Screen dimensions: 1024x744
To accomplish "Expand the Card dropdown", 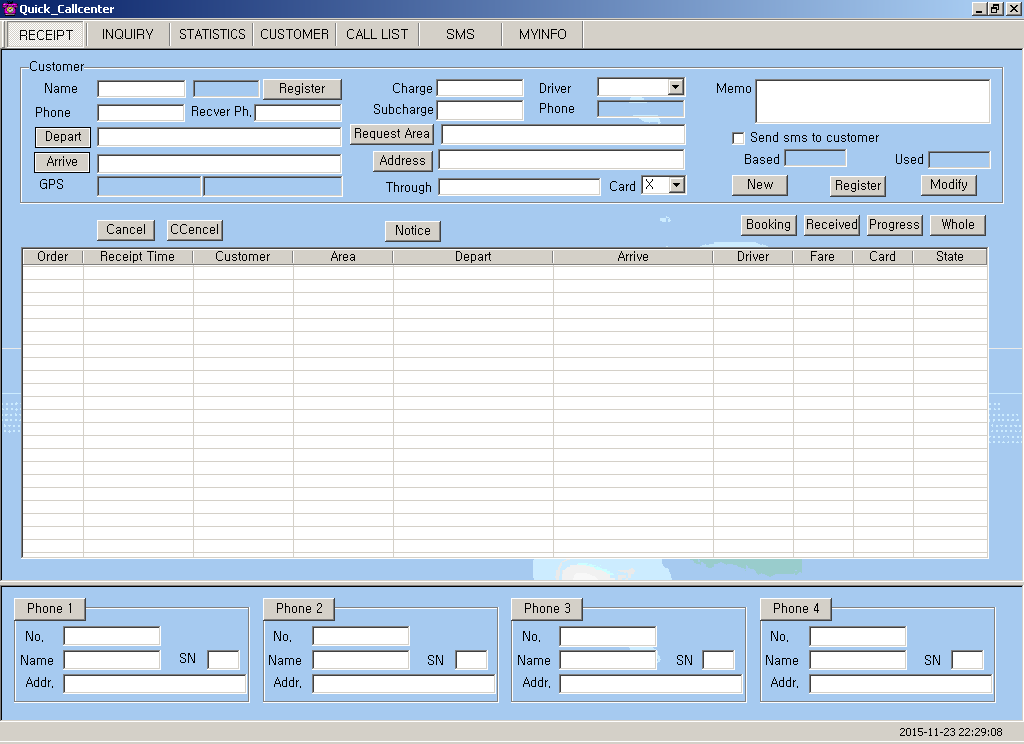I will point(677,185).
